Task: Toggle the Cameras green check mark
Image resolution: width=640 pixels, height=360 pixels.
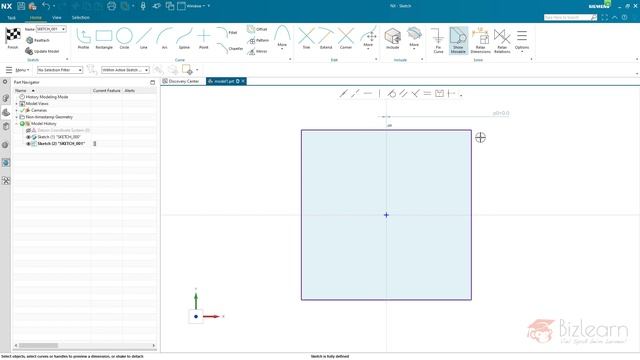Action: (22, 110)
